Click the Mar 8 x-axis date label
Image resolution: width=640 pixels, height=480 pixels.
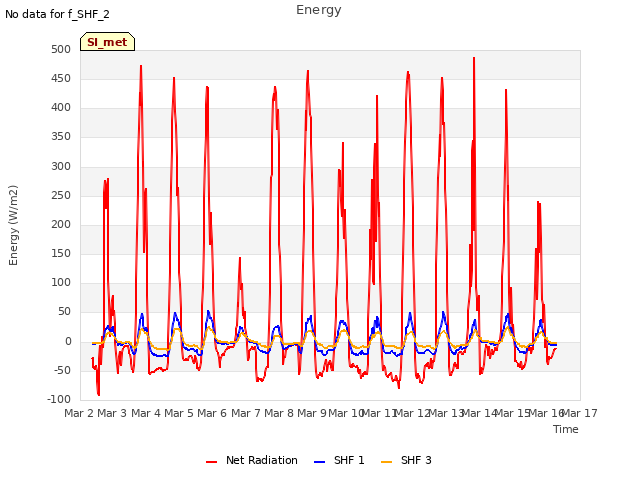click(x=279, y=413)
